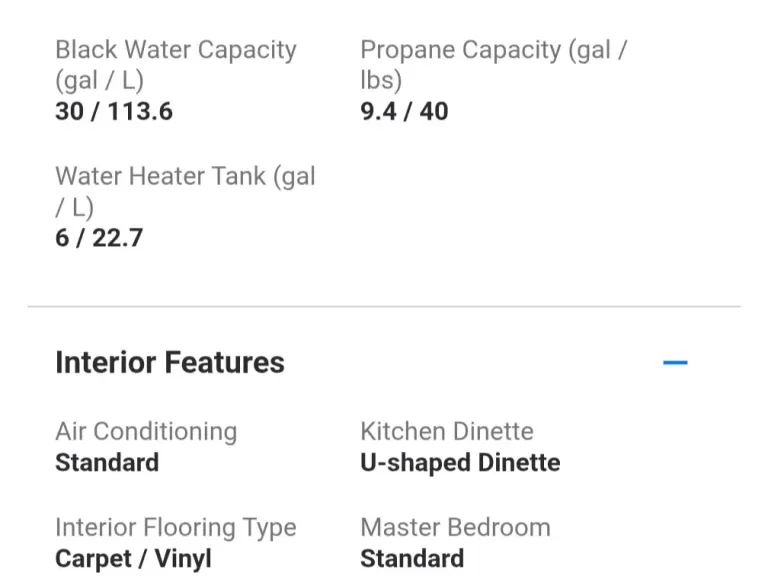Select the Master Bedroom label

(455, 528)
